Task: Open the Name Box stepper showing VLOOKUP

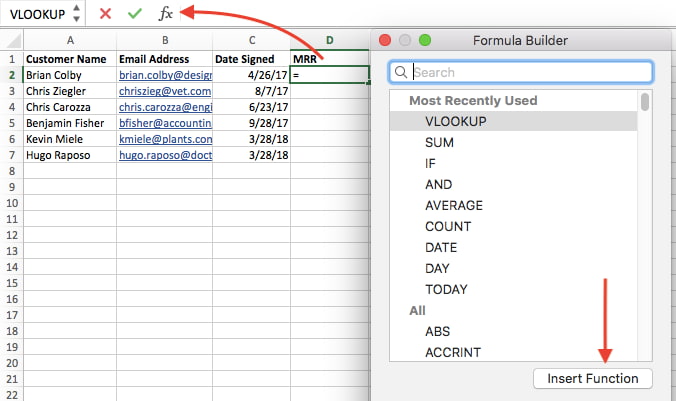Action: [x=78, y=14]
